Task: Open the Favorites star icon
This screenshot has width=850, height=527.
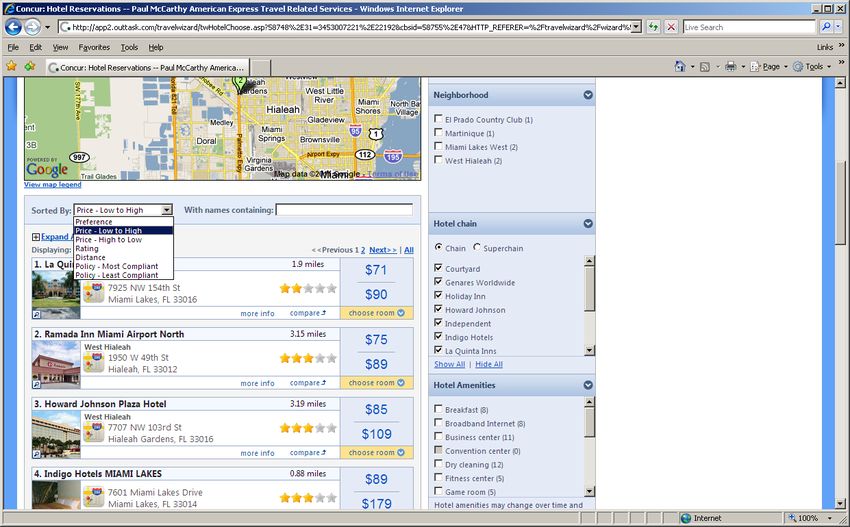Action: point(11,66)
